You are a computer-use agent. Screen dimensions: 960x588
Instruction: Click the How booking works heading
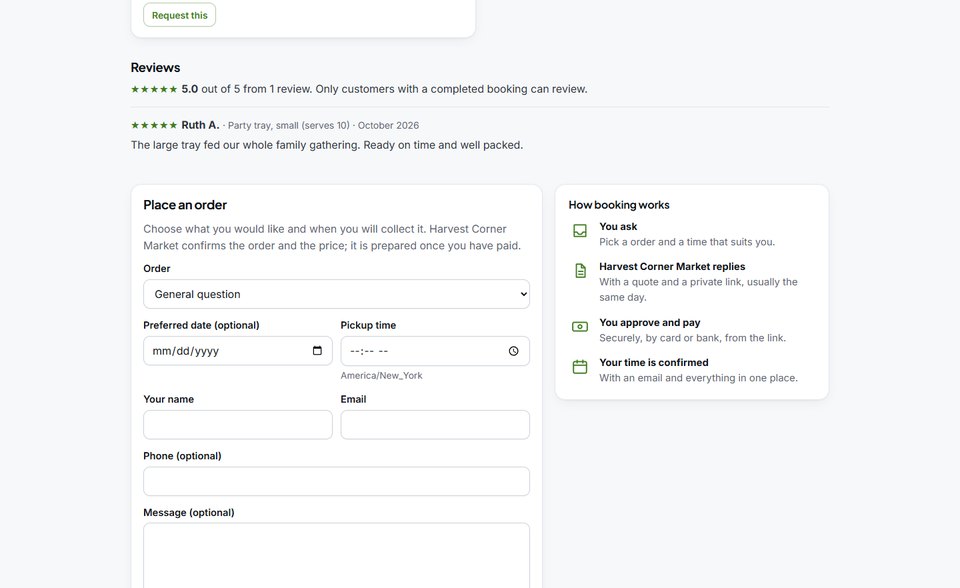pos(619,205)
